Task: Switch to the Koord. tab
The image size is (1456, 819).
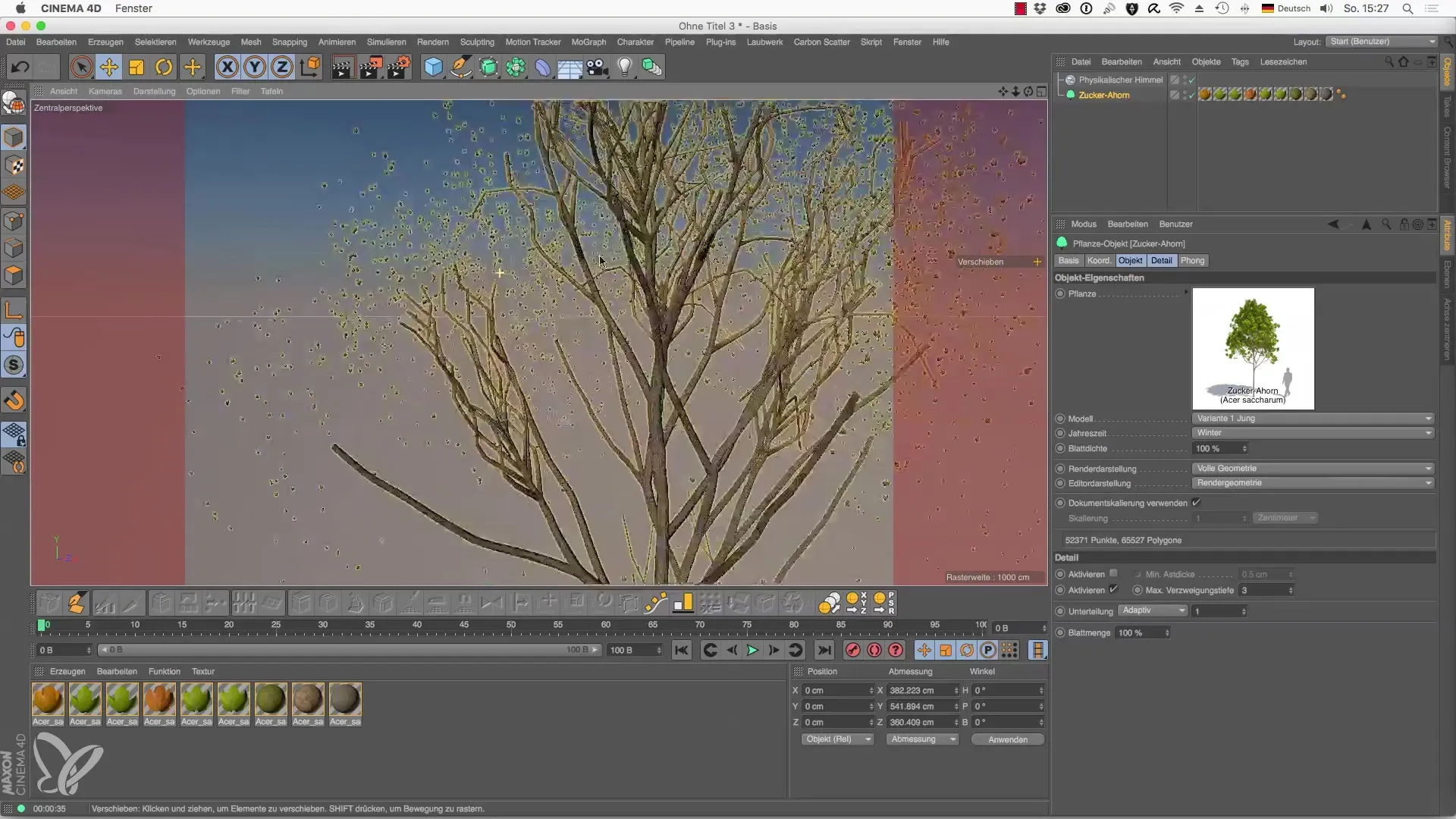Action: coord(1099,260)
